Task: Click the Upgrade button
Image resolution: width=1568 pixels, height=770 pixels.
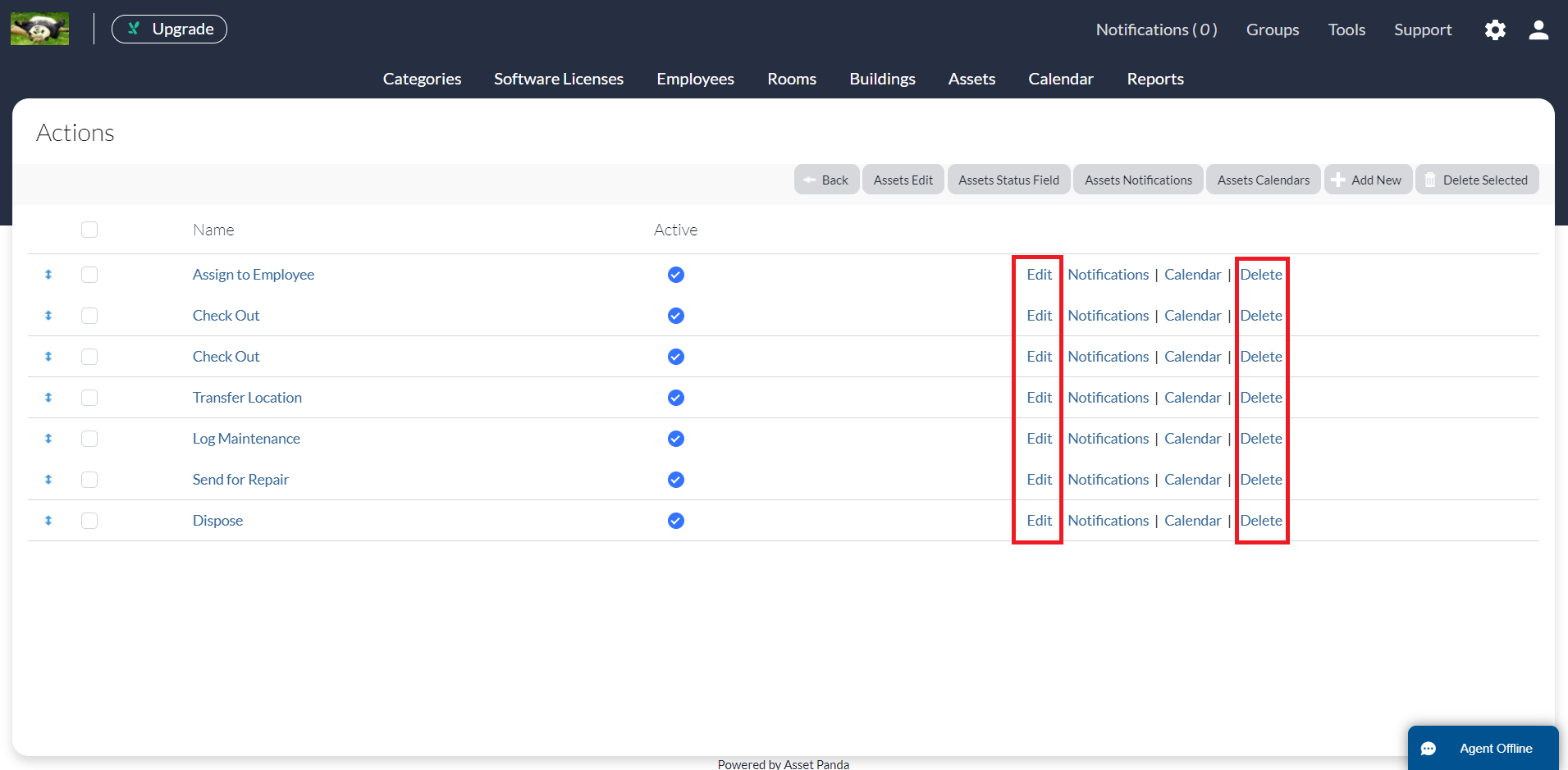Action: coord(170,30)
